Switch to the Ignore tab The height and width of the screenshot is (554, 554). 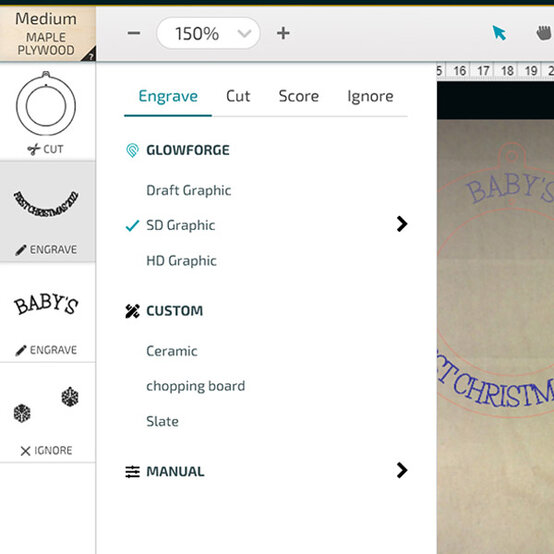[370, 96]
